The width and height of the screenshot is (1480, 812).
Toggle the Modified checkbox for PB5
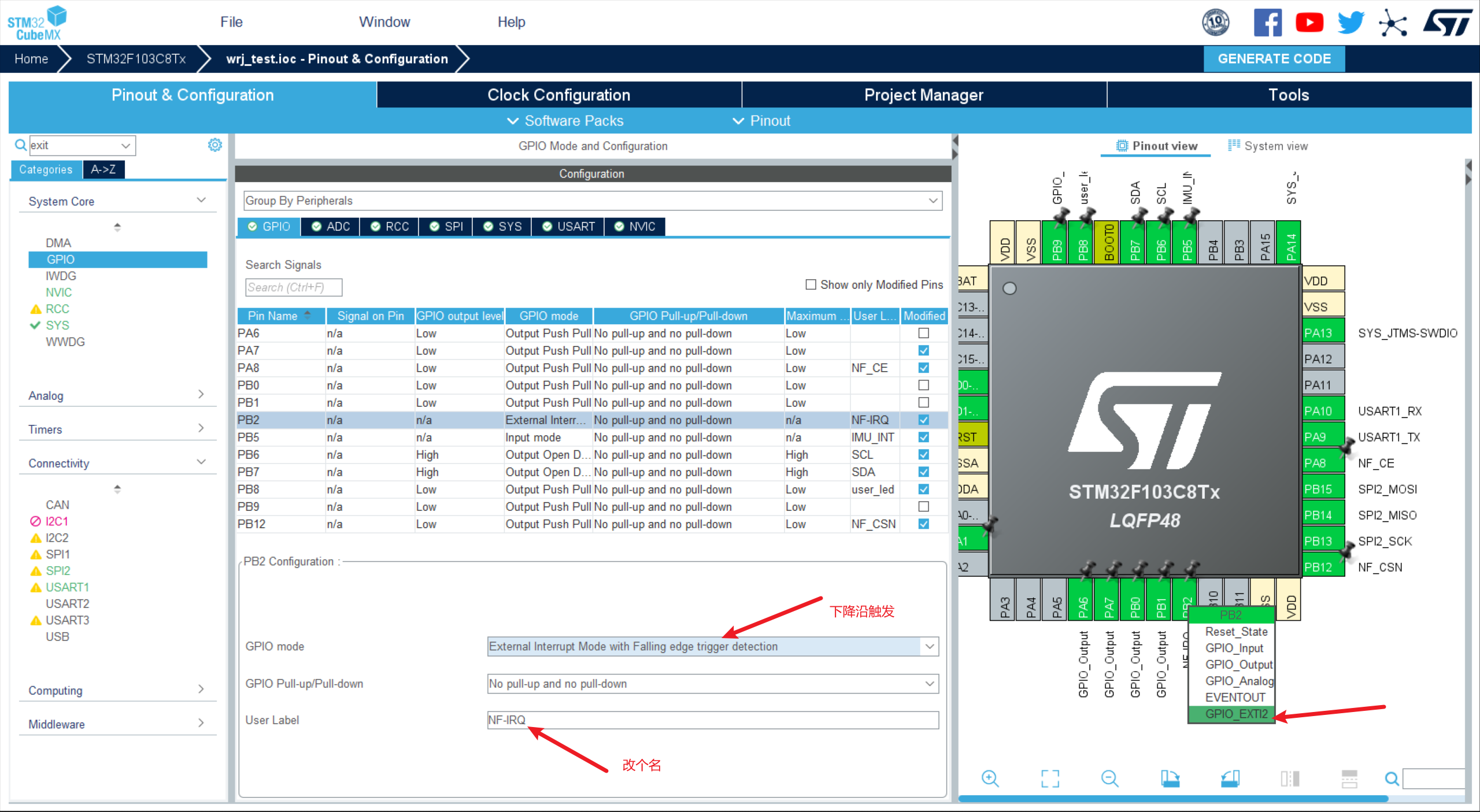point(924,437)
